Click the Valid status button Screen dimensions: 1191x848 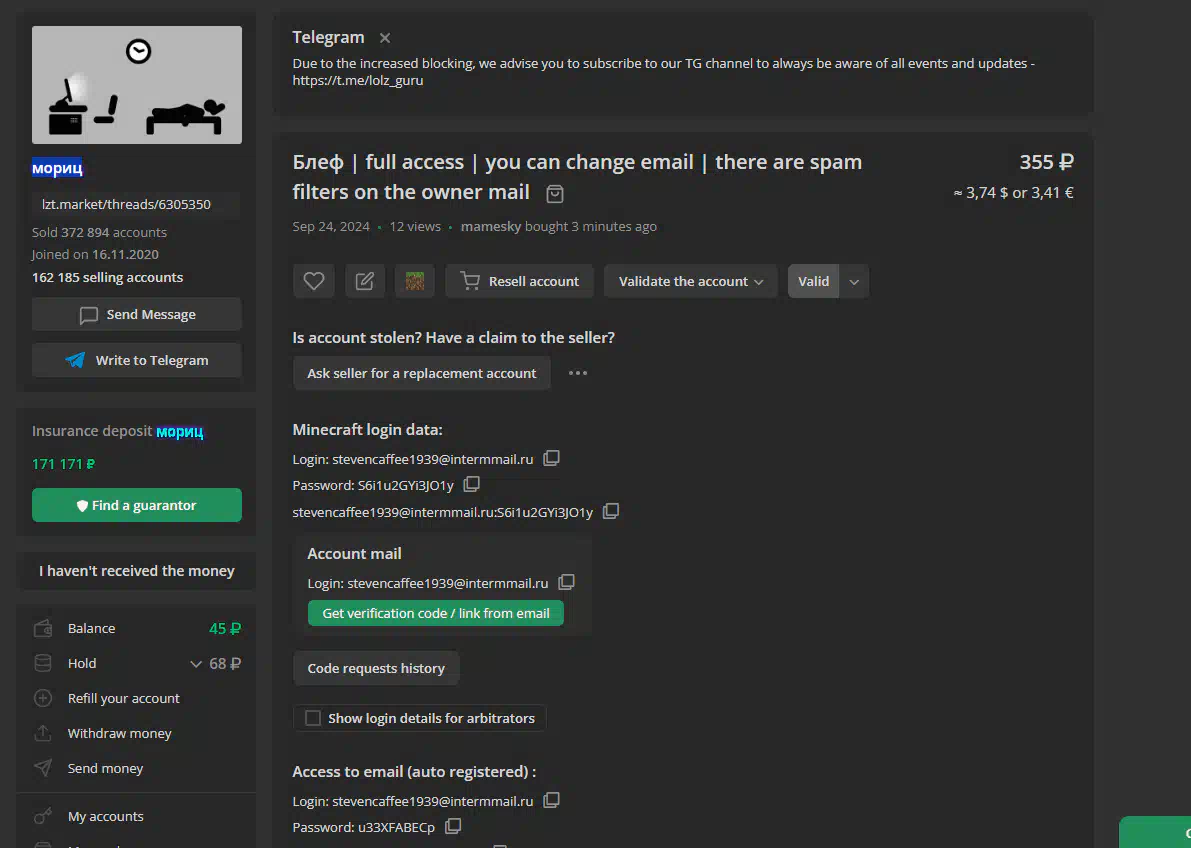click(x=813, y=281)
